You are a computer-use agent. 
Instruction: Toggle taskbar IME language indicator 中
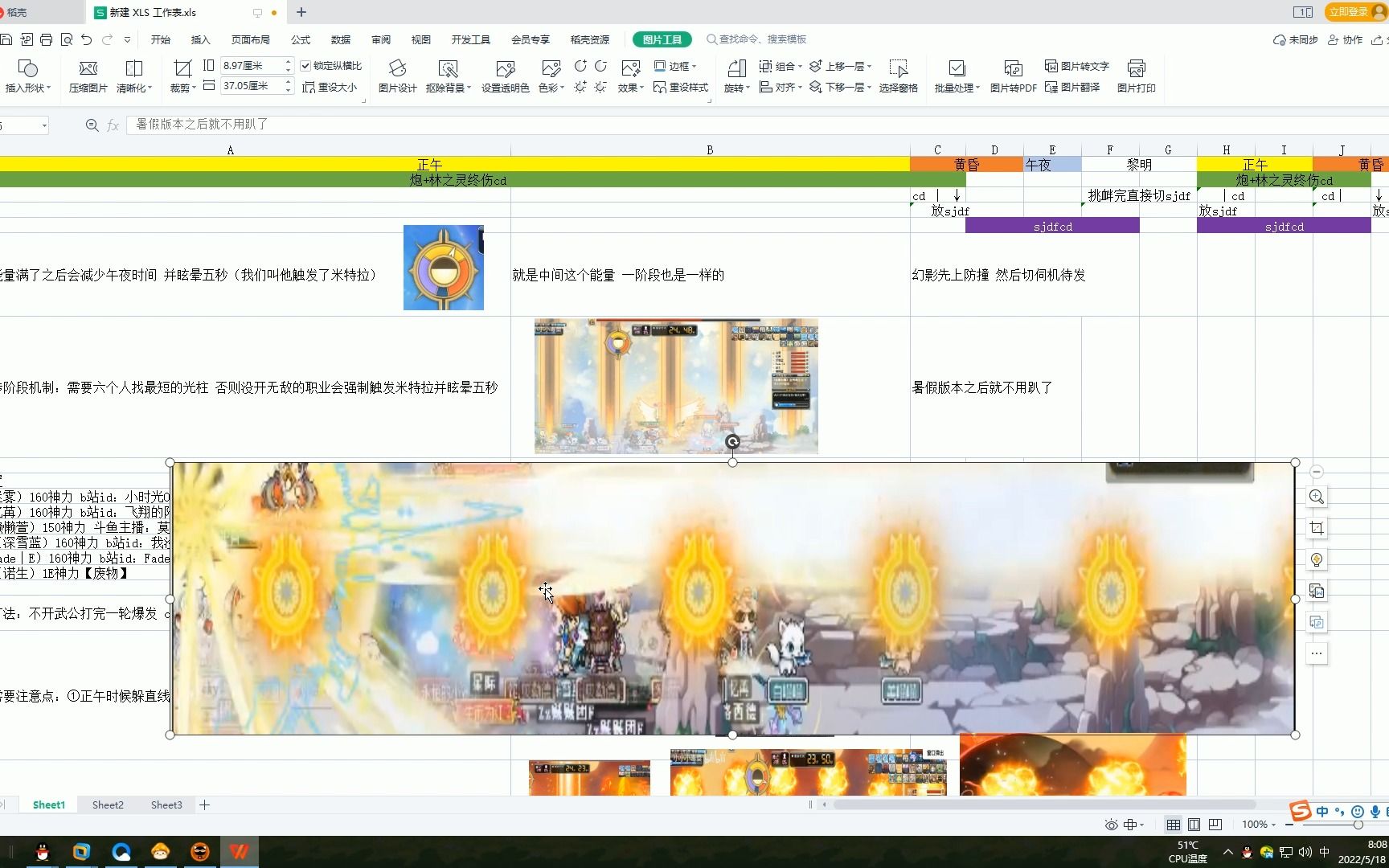1324,852
